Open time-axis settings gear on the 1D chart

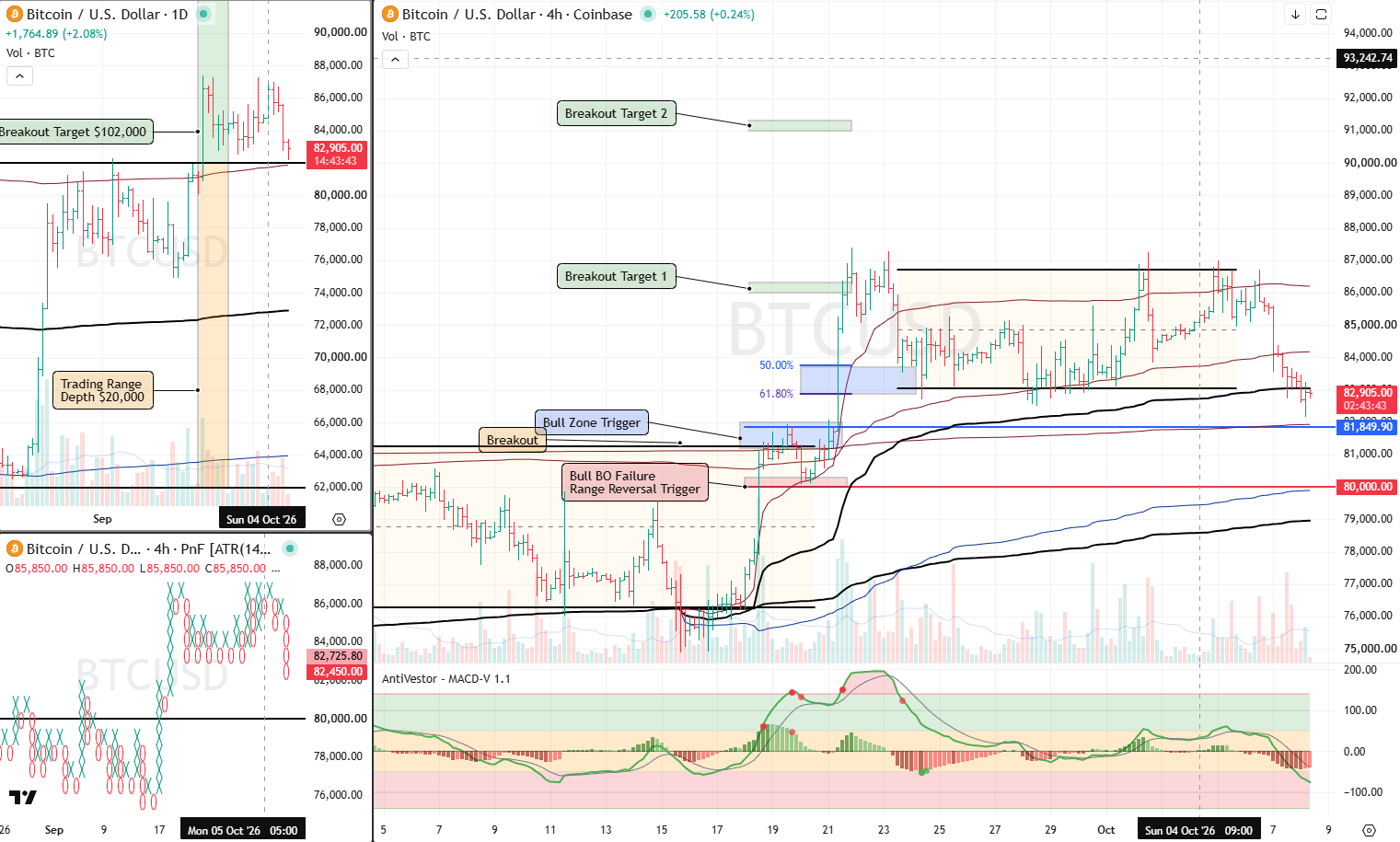339,519
